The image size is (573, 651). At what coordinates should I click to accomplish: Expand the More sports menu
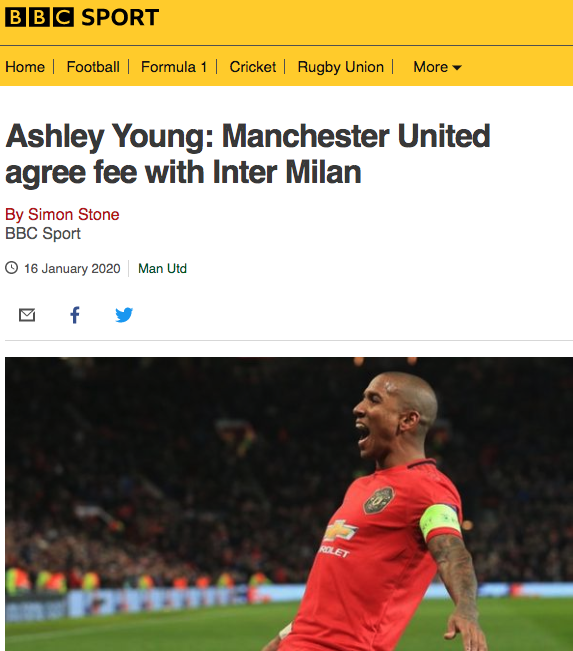coord(437,67)
